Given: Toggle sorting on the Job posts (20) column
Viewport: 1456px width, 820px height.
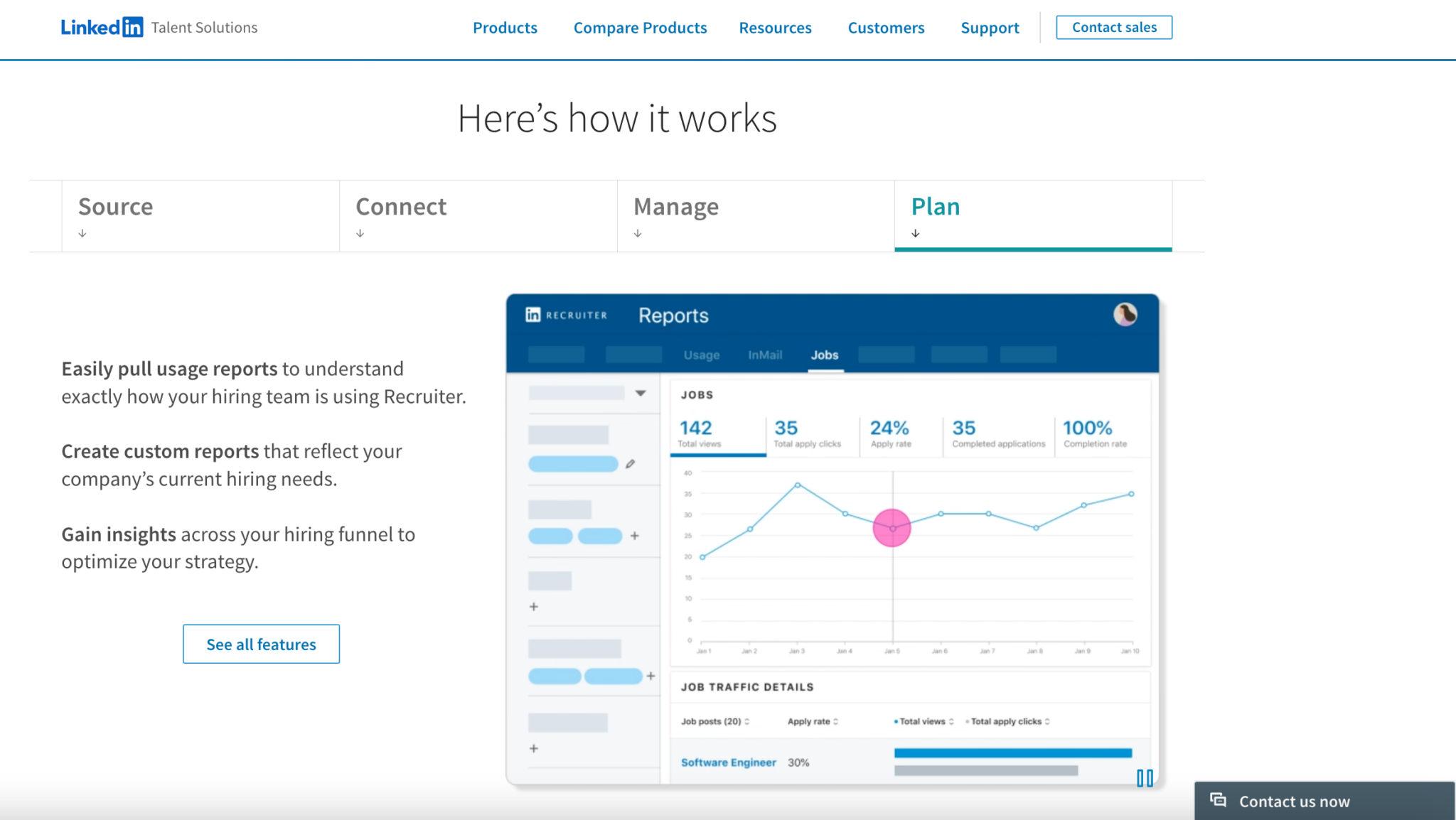Looking at the screenshot, I should tap(746, 721).
